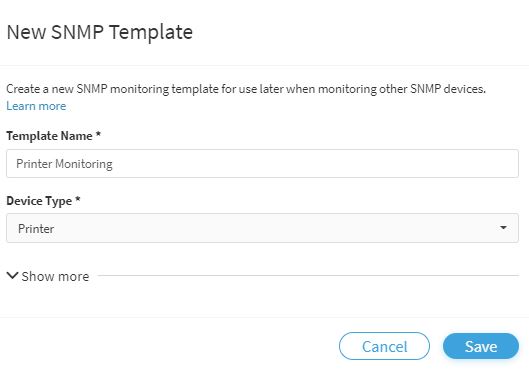The height and width of the screenshot is (369, 529).
Task: Open the Learn more link
Action: [36, 106]
